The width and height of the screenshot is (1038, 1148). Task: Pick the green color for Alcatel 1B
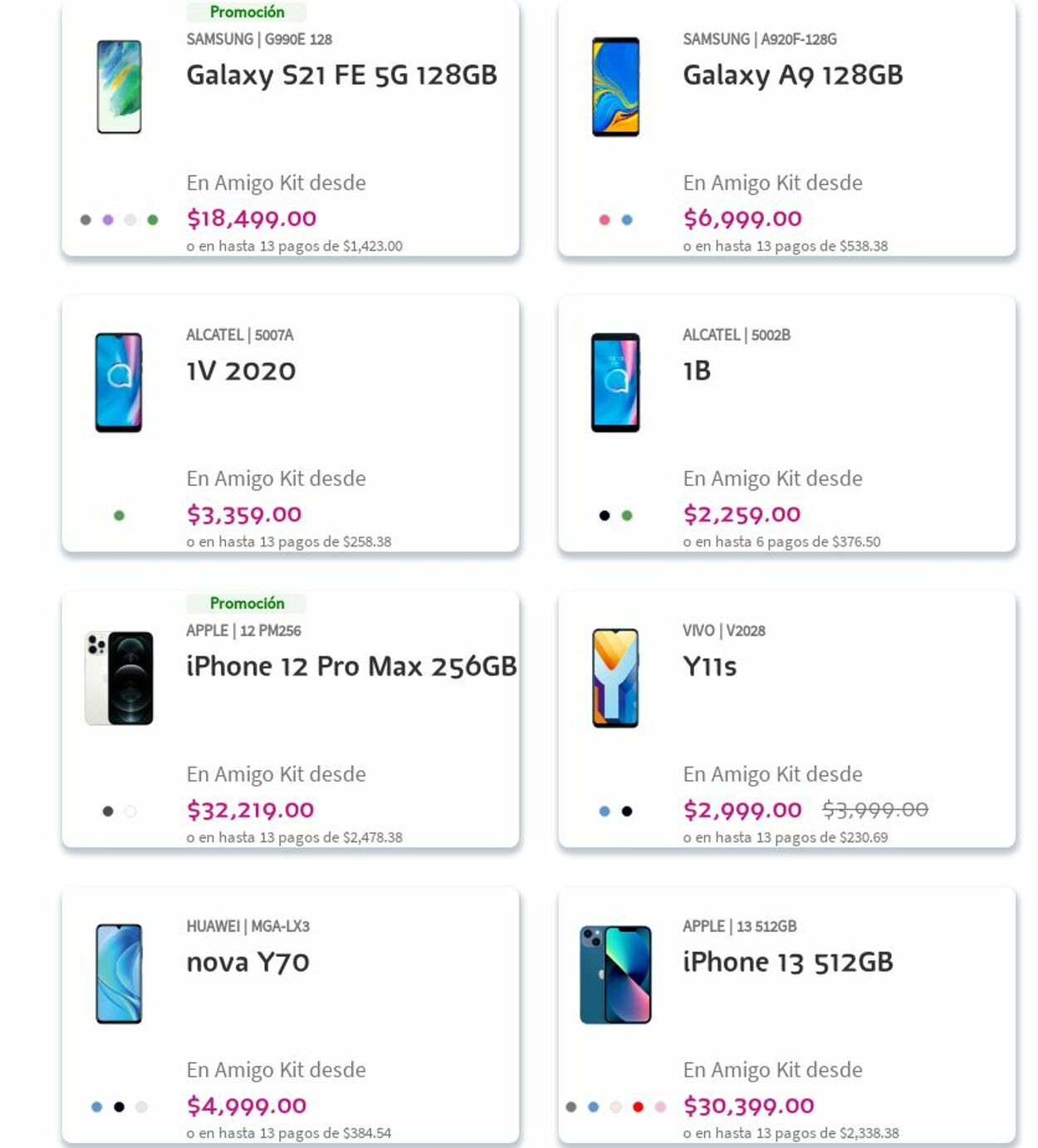[627, 516]
